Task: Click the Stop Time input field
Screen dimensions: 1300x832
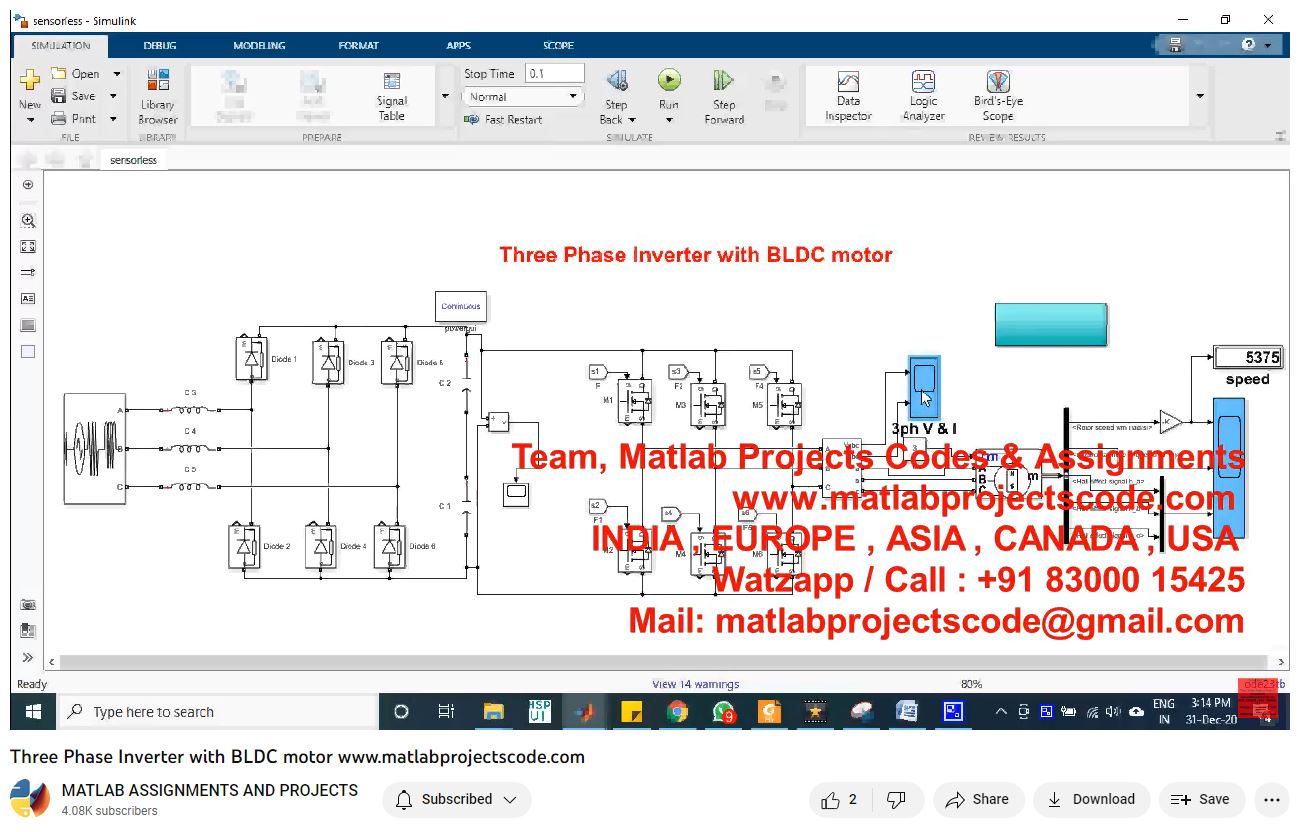Action: tap(554, 73)
